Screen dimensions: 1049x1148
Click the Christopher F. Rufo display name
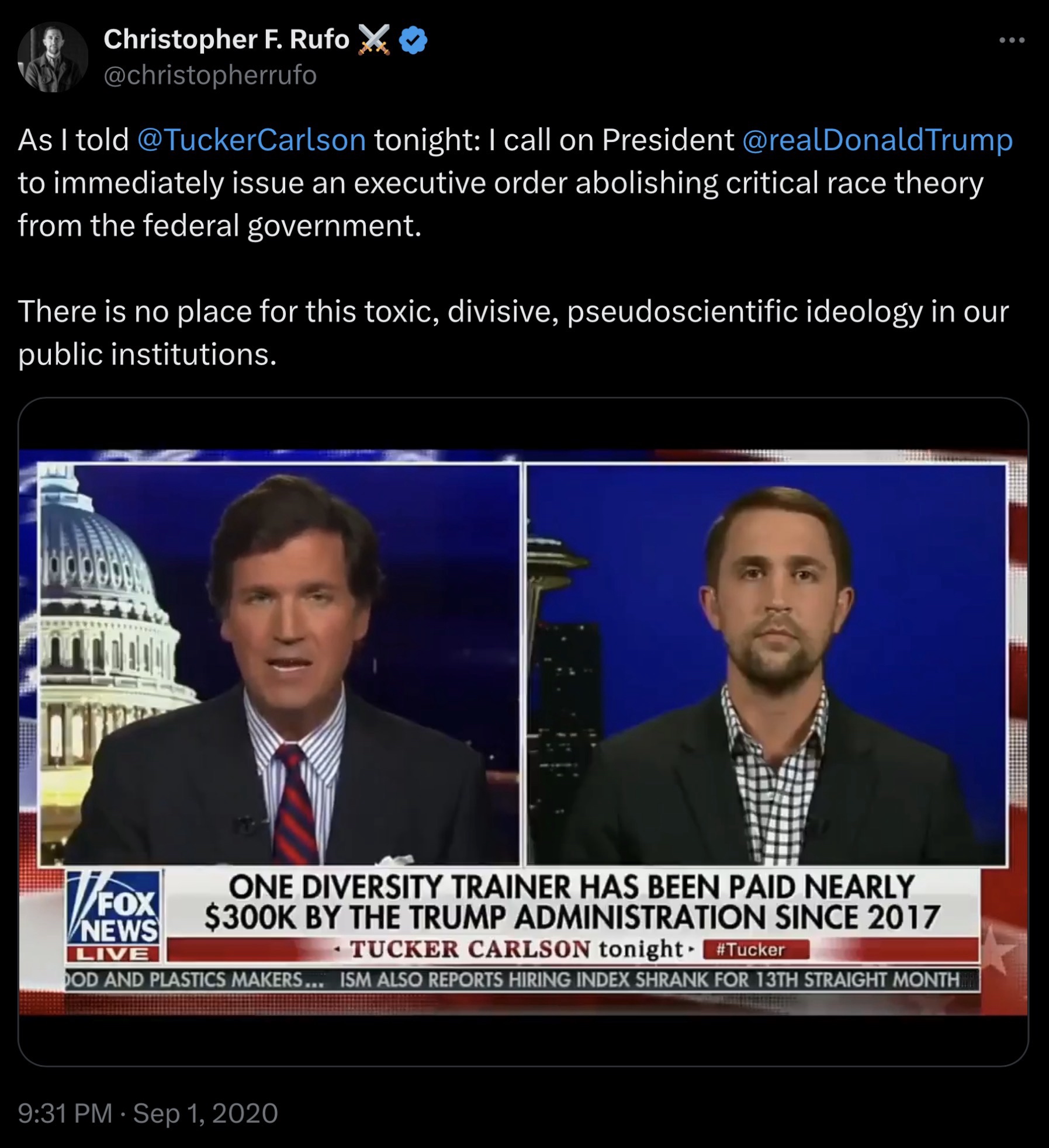[x=226, y=40]
